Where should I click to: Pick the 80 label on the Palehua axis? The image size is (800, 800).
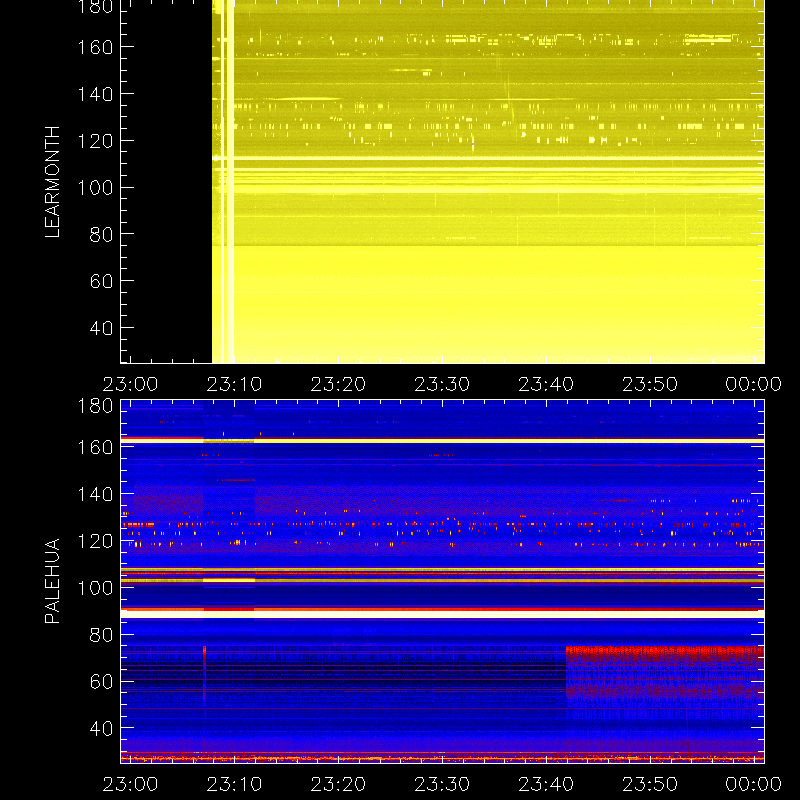click(x=101, y=635)
